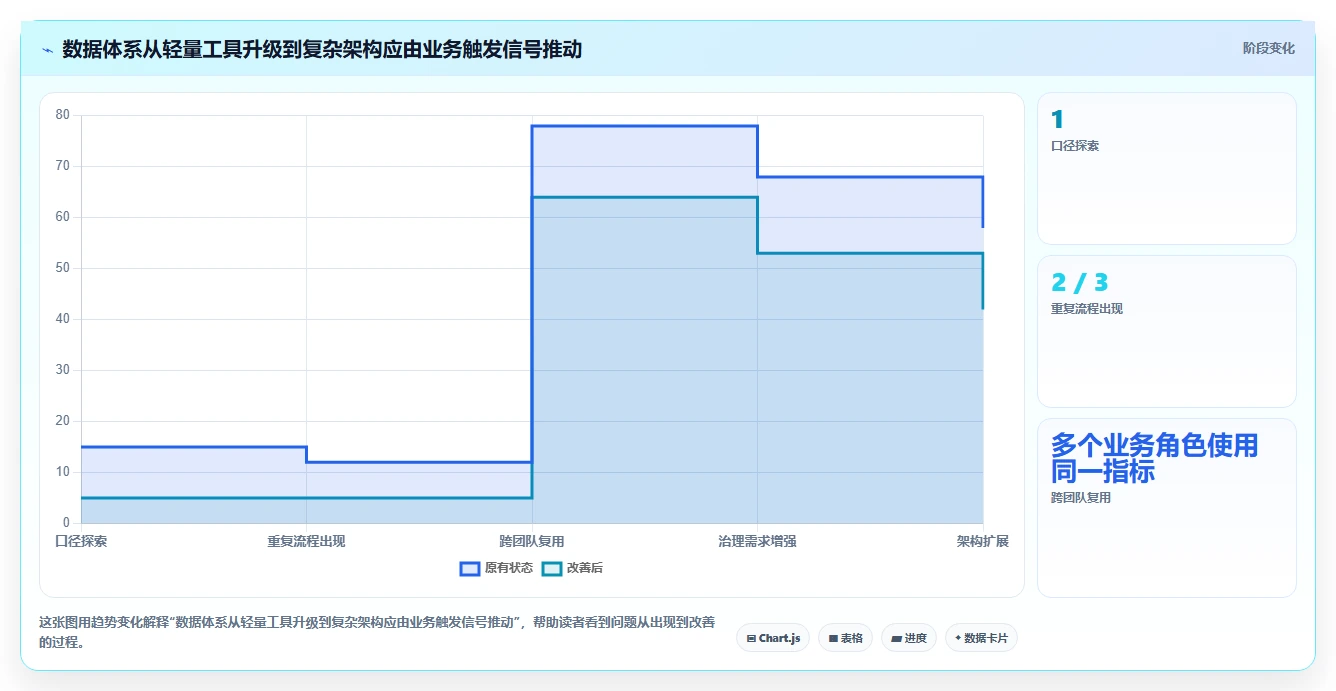Click the 进度 tag button

[908, 638]
